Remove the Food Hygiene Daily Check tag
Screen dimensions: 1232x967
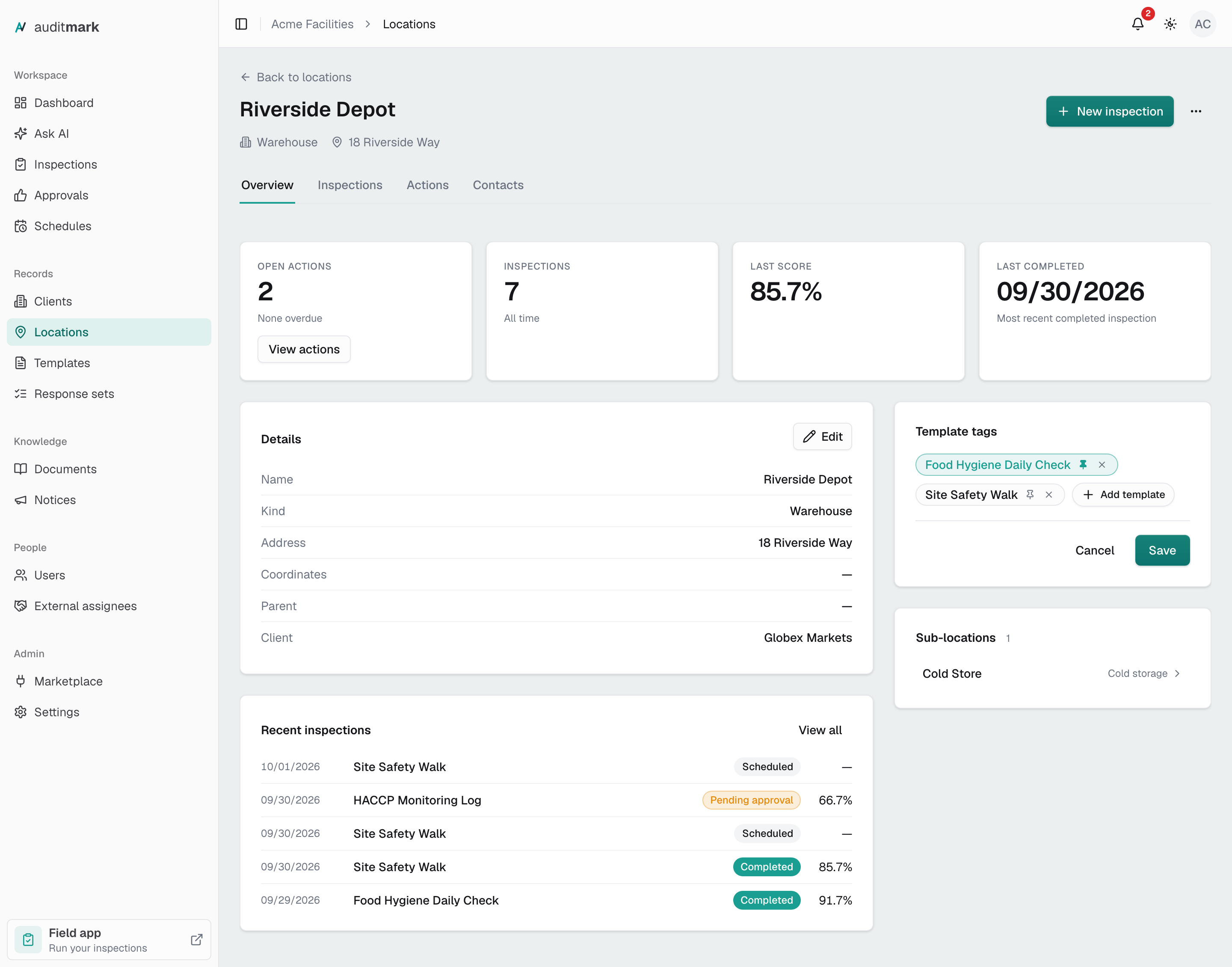point(1102,464)
